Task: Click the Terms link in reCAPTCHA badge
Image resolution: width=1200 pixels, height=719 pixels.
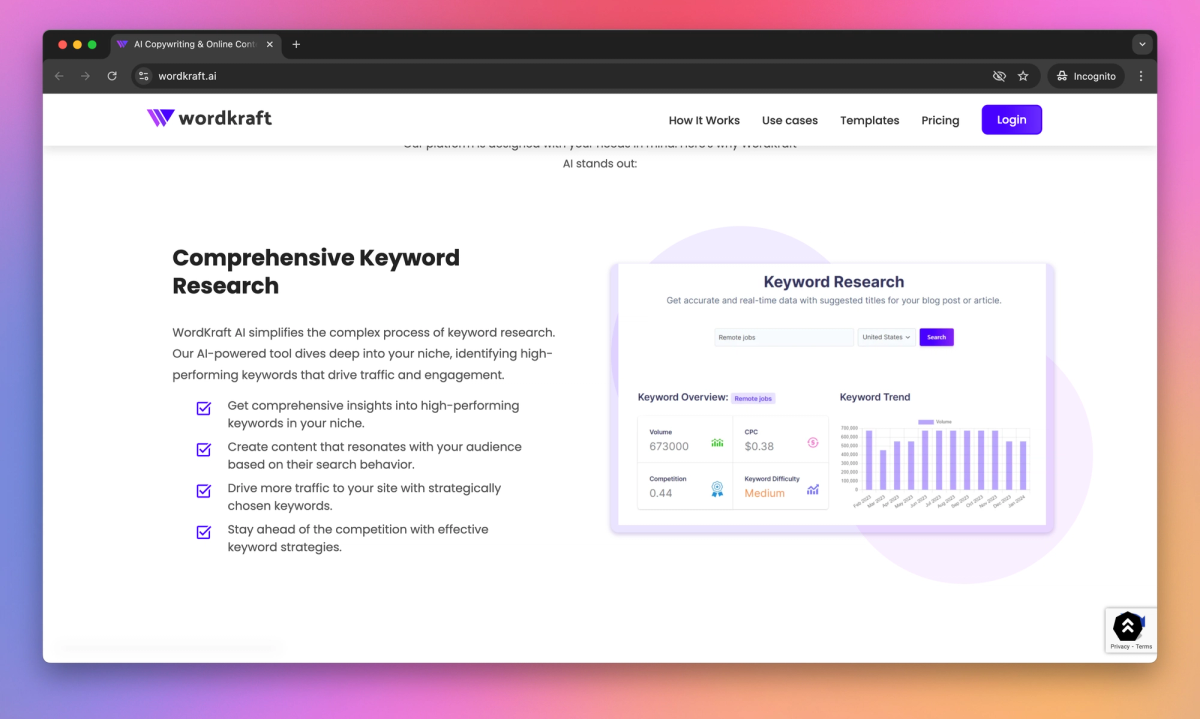Action: tap(1144, 646)
